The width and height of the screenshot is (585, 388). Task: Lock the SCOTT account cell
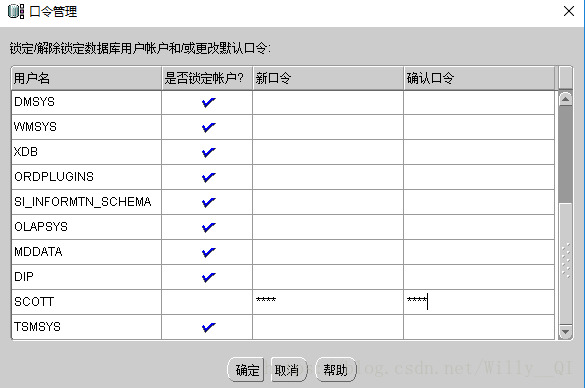207,302
